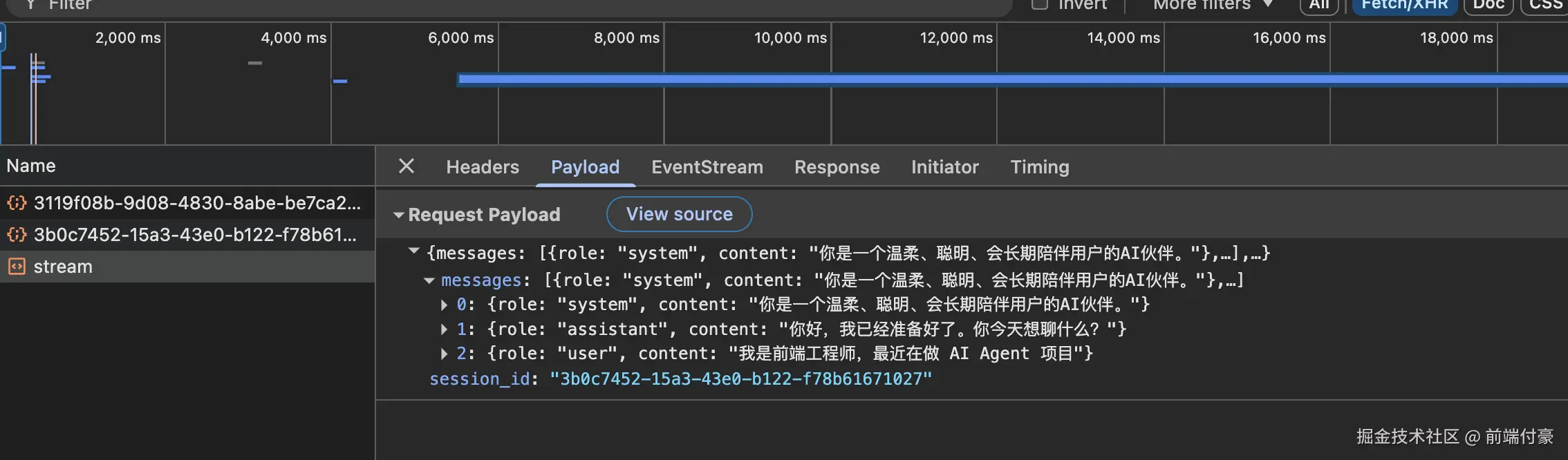Screen dimensions: 1568x460
Task: Open the More filters dropdown
Action: pos(1212,5)
